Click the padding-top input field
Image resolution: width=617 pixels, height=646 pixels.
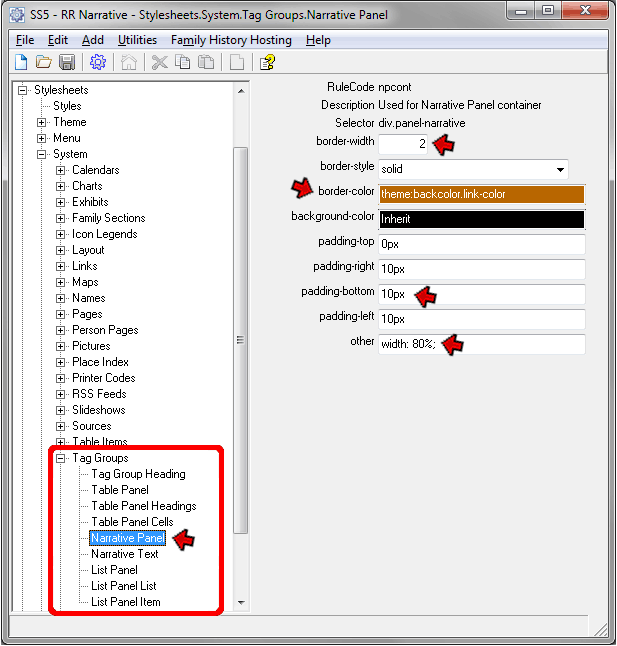pyautogui.click(x=481, y=244)
